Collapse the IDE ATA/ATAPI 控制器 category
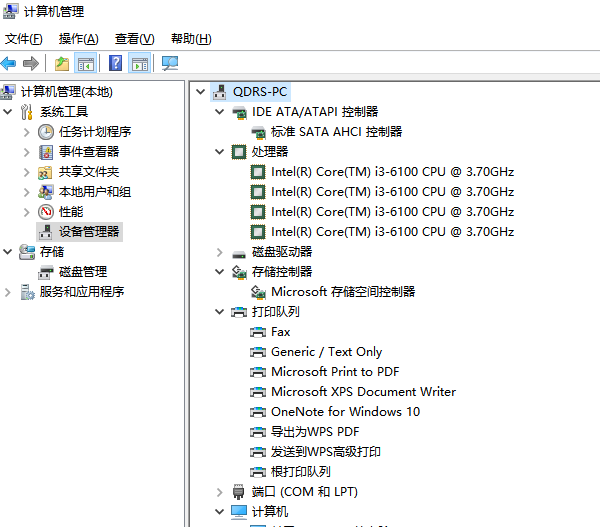This screenshot has height=527, width=600. point(219,112)
